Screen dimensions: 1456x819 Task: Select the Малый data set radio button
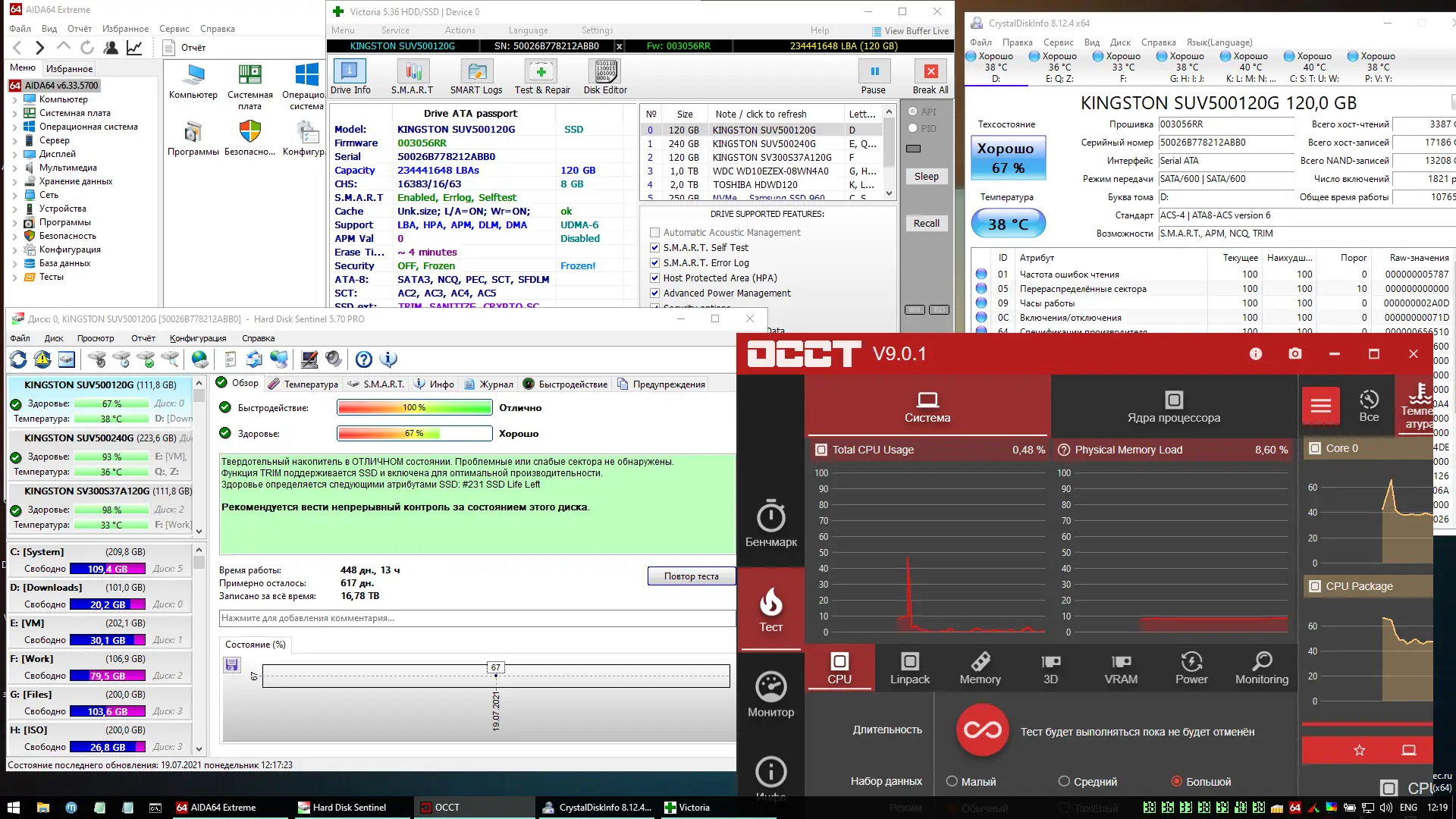(x=952, y=781)
